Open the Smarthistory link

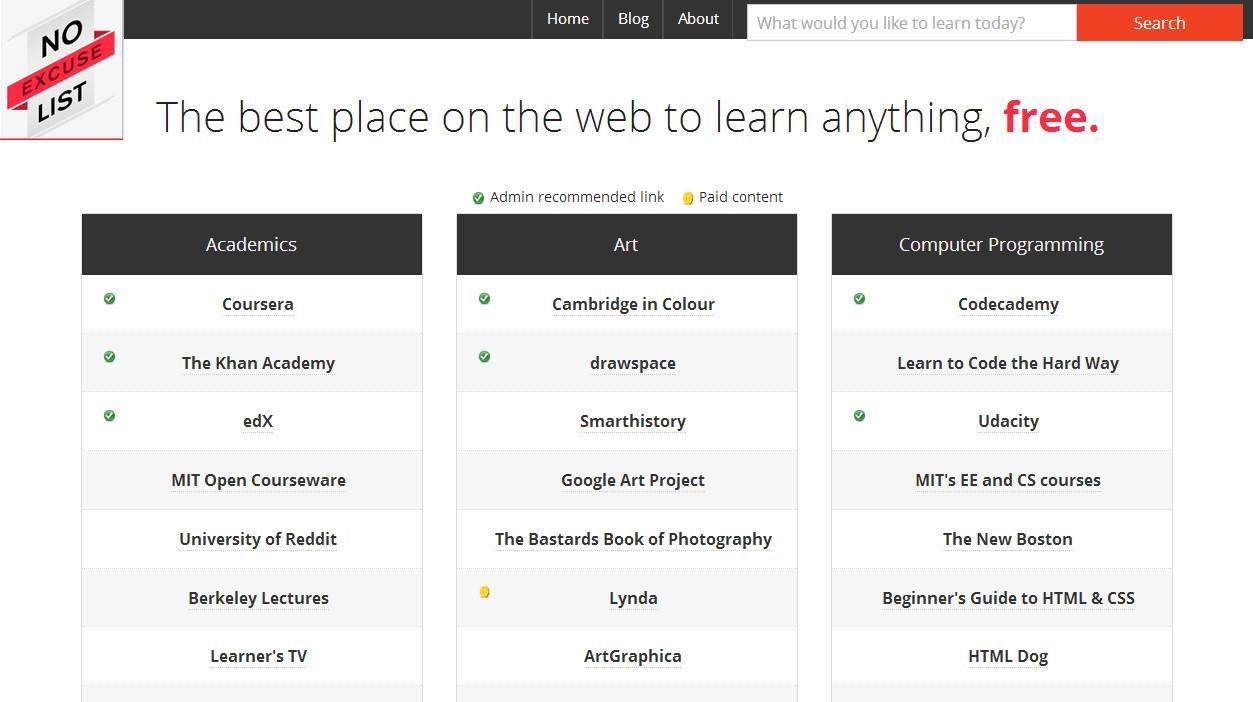633,421
